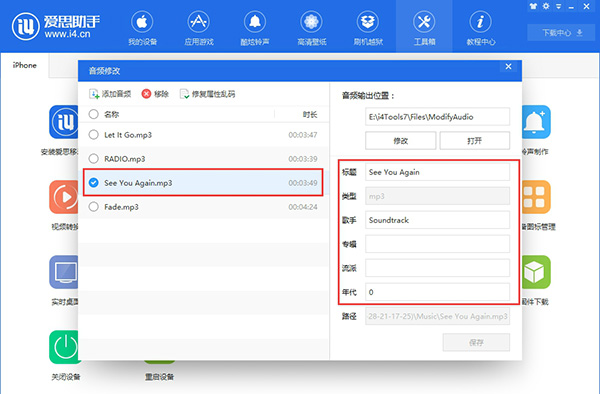
Task: Open 视频转换 video convert tool icon
Action: coord(64,197)
